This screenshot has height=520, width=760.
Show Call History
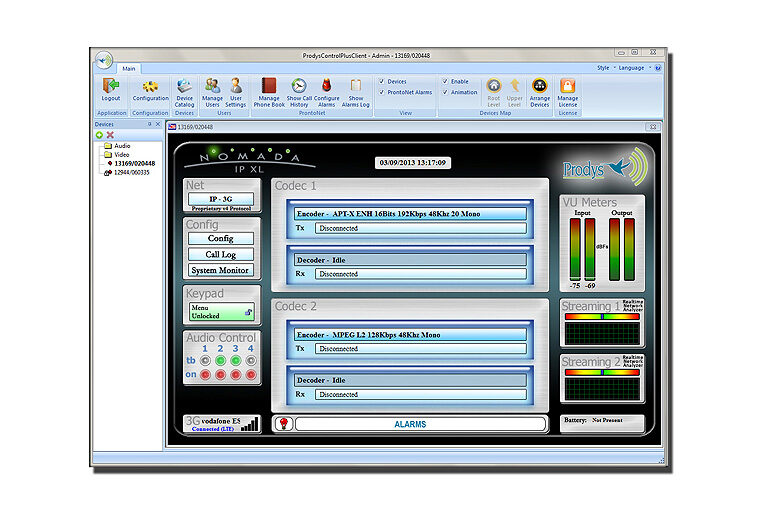coord(299,87)
